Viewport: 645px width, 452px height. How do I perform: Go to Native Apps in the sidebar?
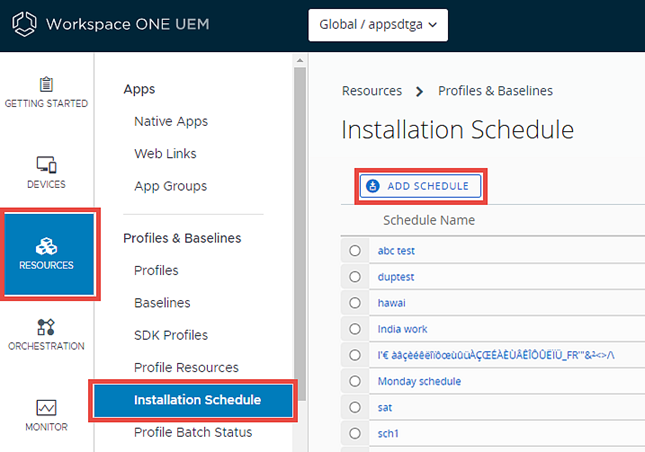tap(171, 121)
